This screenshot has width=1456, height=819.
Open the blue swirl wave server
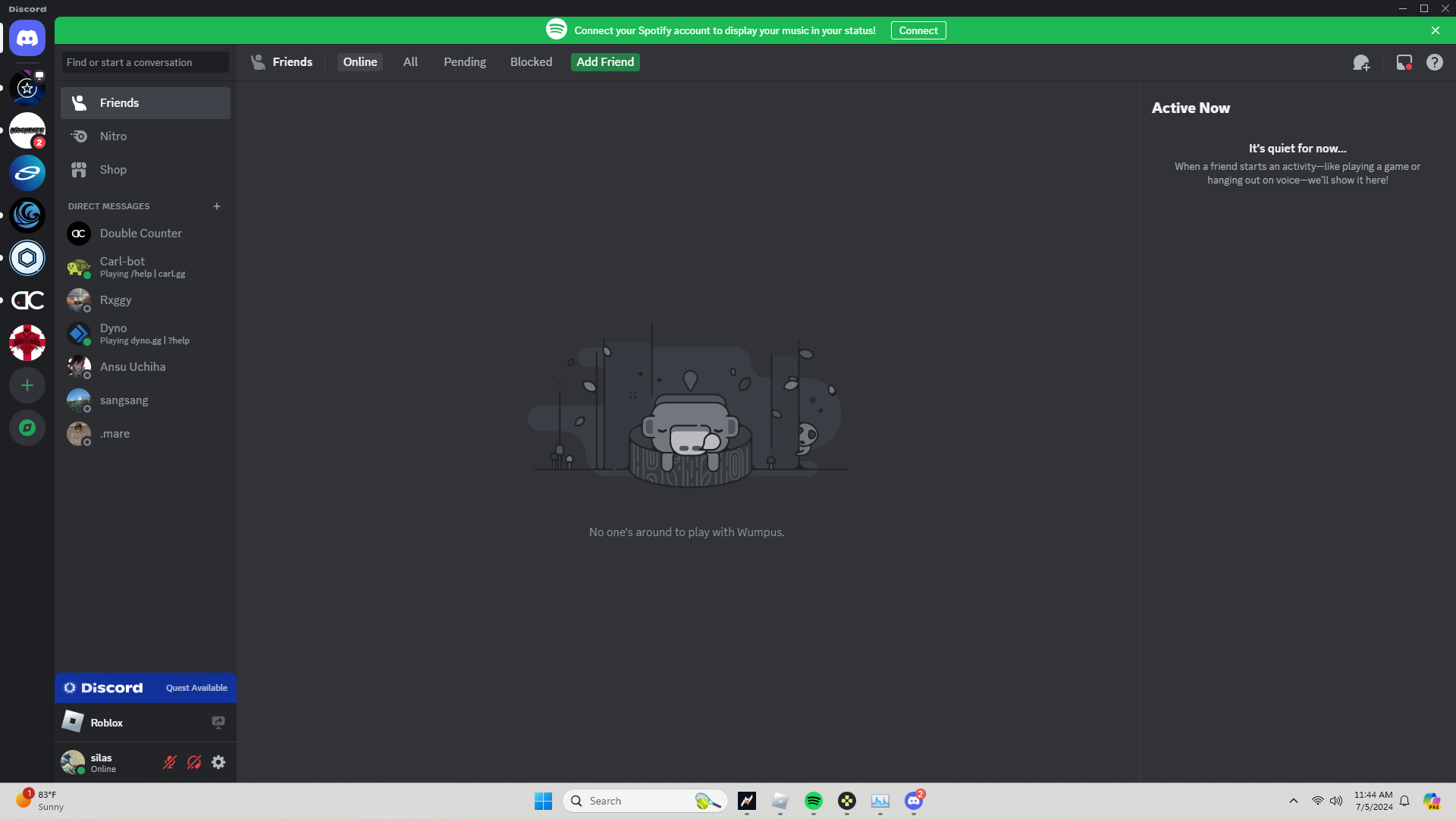pyautogui.click(x=27, y=215)
